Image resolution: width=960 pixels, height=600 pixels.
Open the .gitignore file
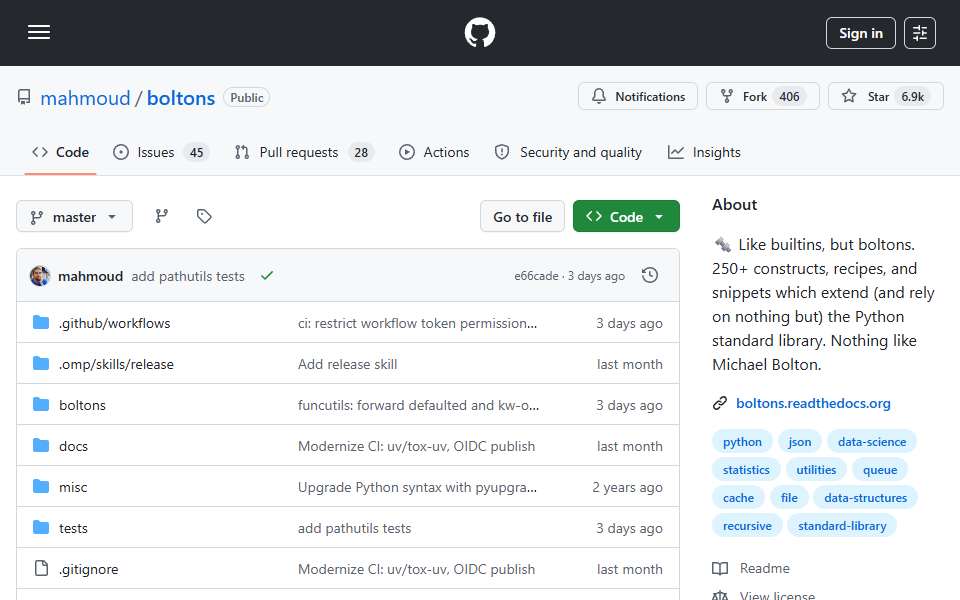89,569
